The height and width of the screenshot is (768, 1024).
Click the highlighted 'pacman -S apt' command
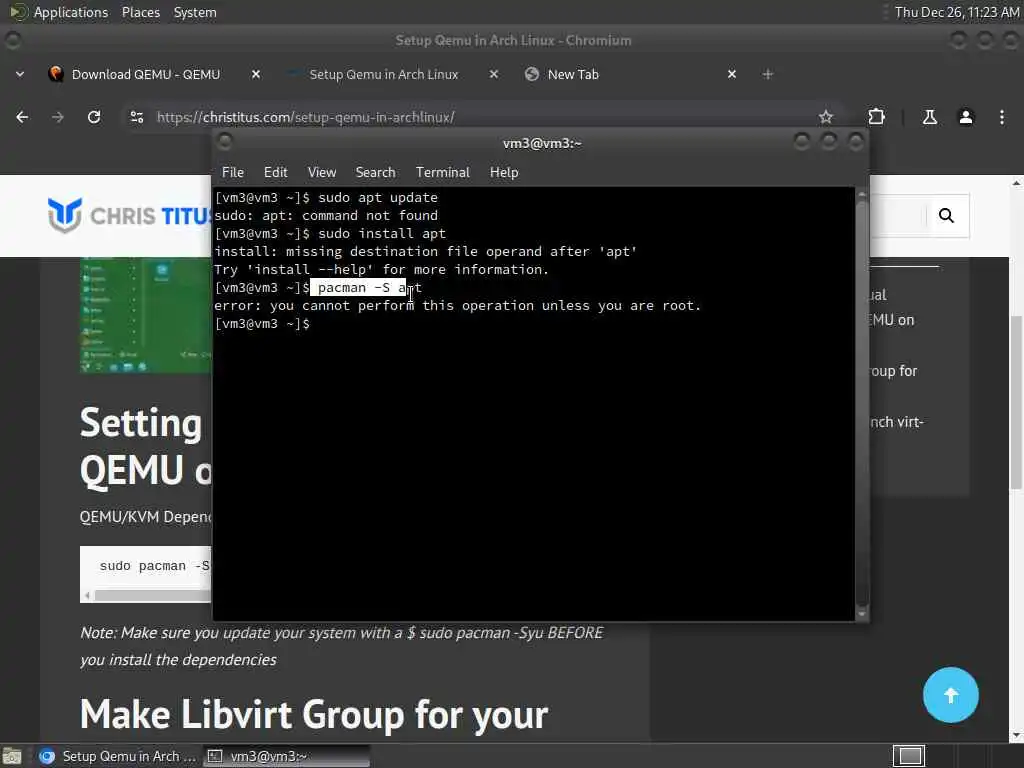pyautogui.click(x=370, y=287)
